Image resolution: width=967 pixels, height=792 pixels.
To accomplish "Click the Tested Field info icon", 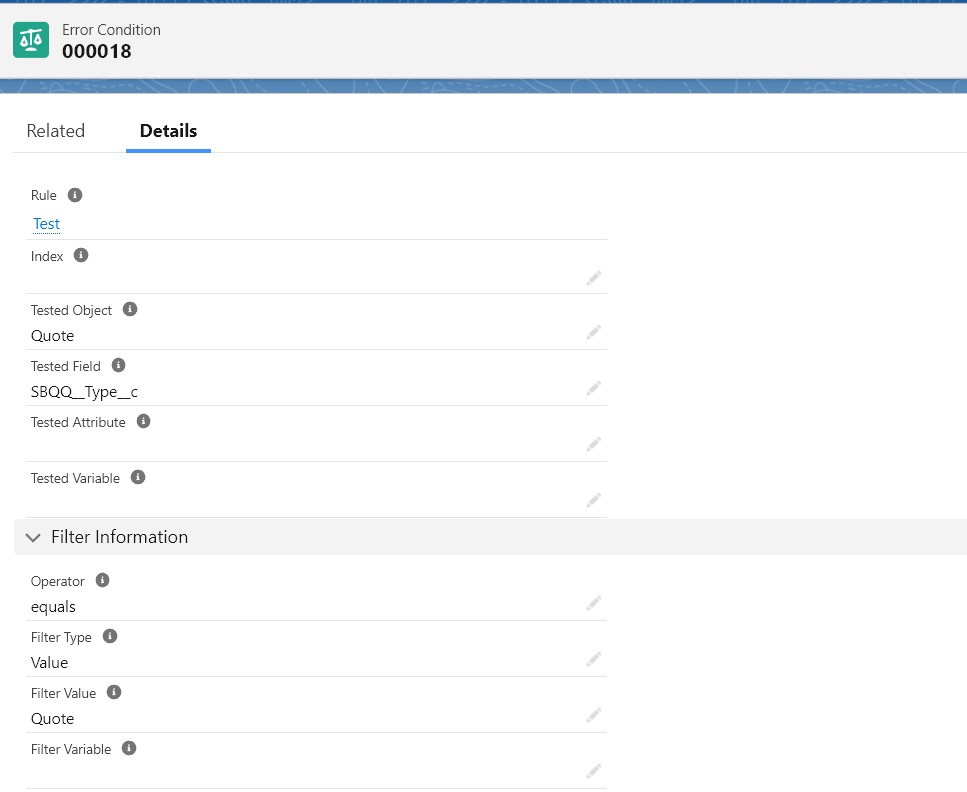I will pyautogui.click(x=118, y=365).
